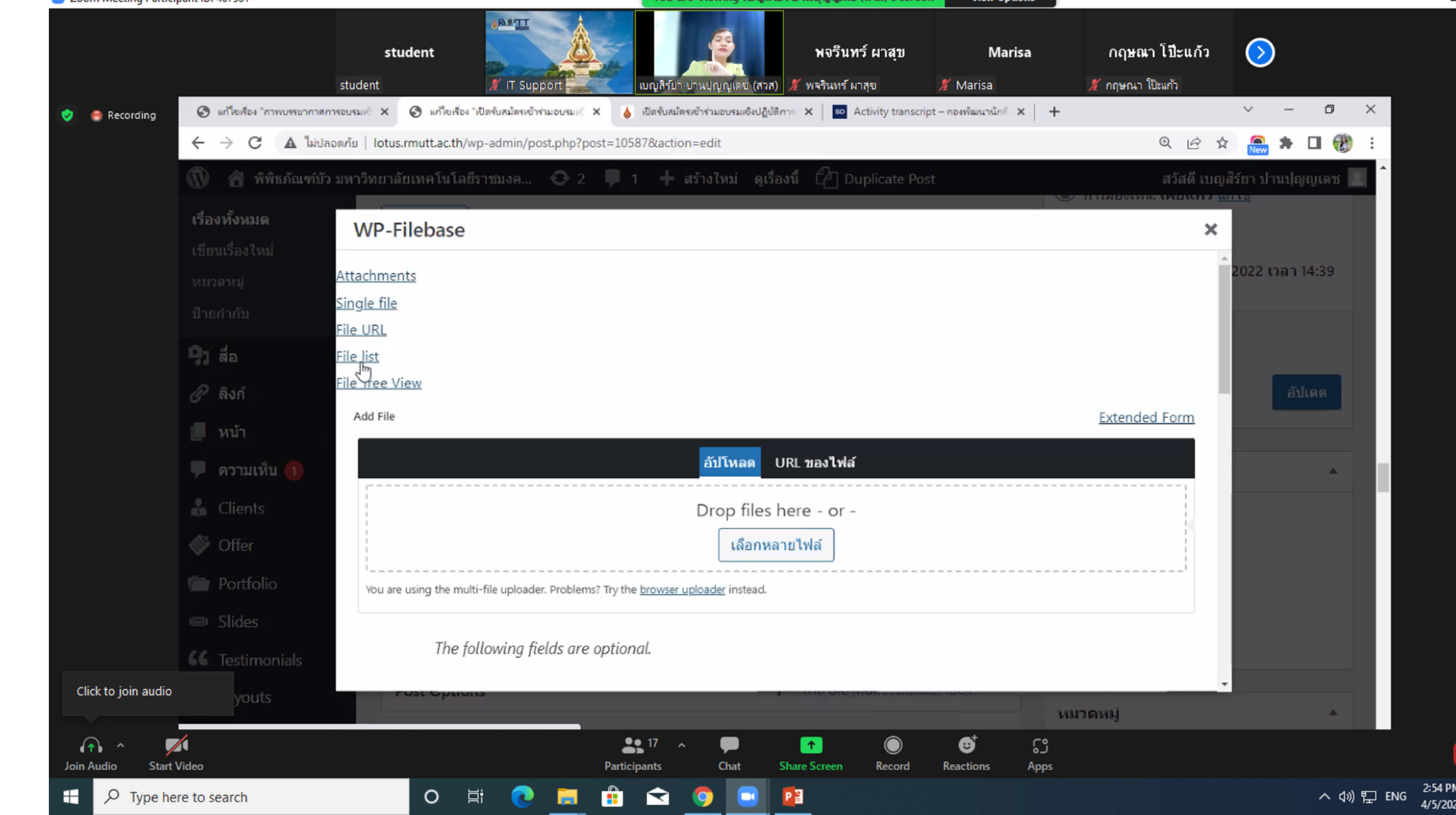Open the Slides sidebar menu
The image size is (1456, 815).
coord(238,622)
